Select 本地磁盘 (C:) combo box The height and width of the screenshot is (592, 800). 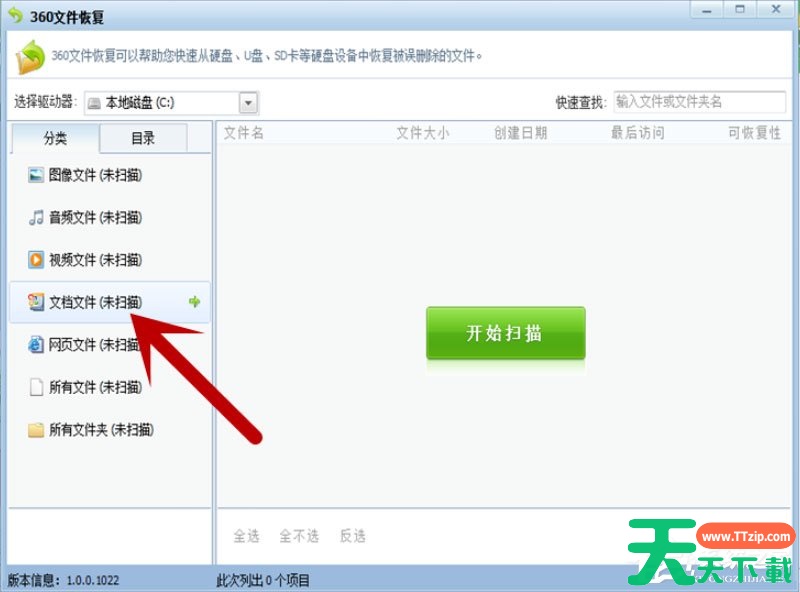click(171, 103)
